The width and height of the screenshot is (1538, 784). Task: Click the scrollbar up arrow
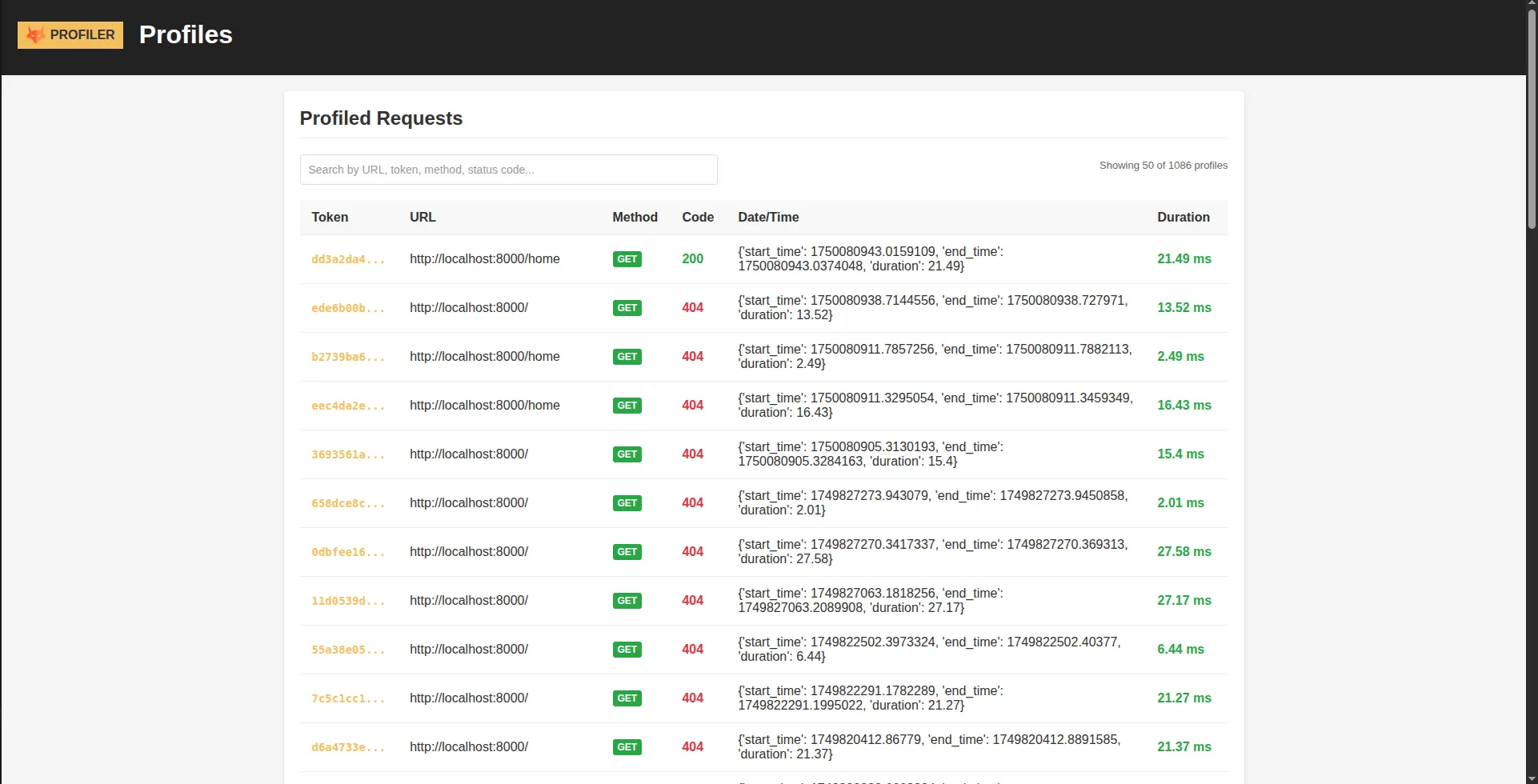click(1532, 5)
